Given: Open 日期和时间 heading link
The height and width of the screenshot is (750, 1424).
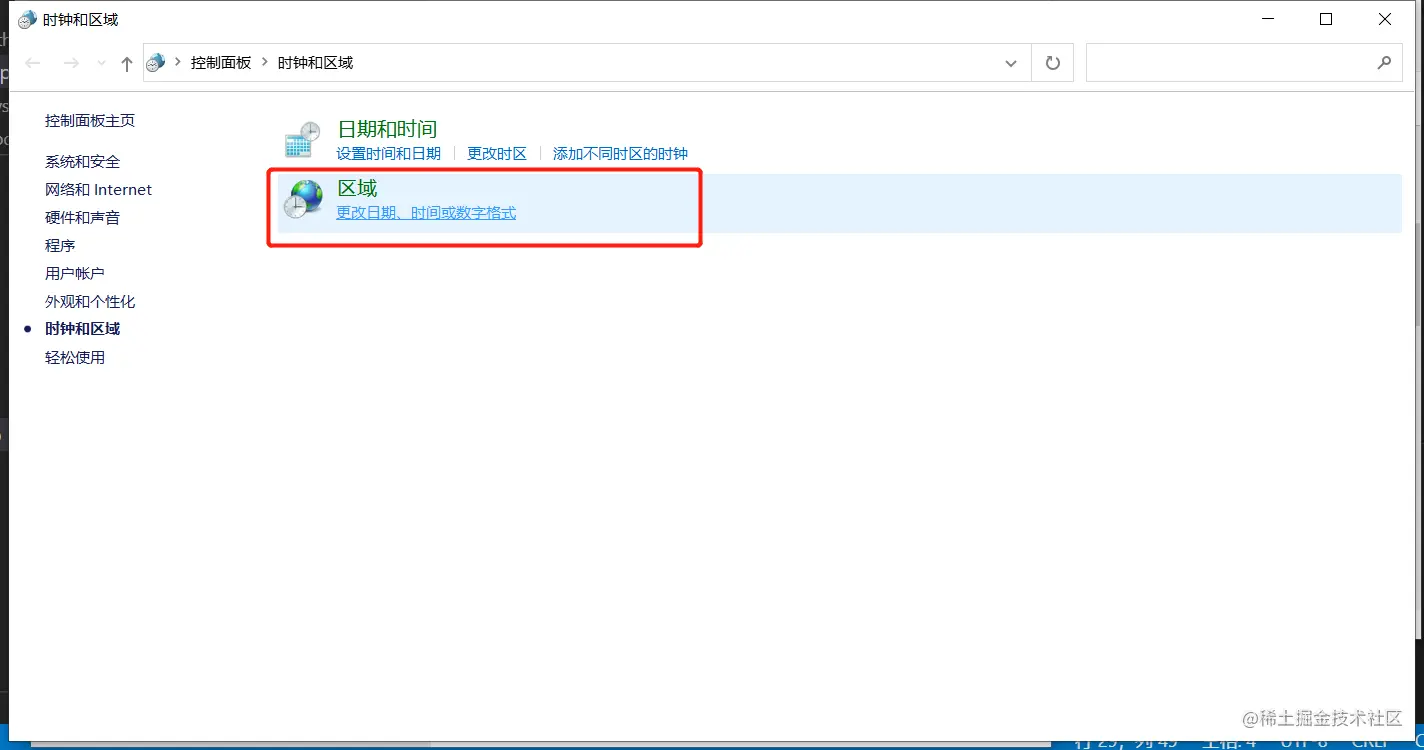Looking at the screenshot, I should tap(387, 129).
